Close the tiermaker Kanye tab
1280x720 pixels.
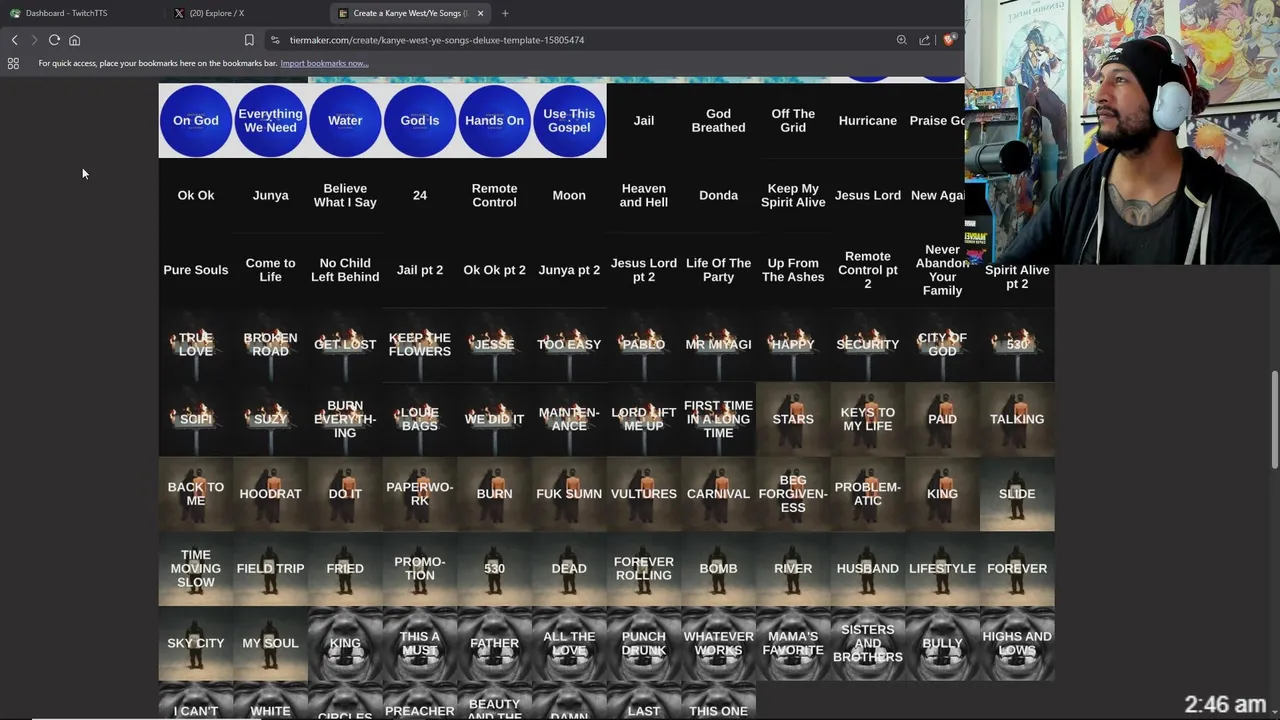pos(480,13)
